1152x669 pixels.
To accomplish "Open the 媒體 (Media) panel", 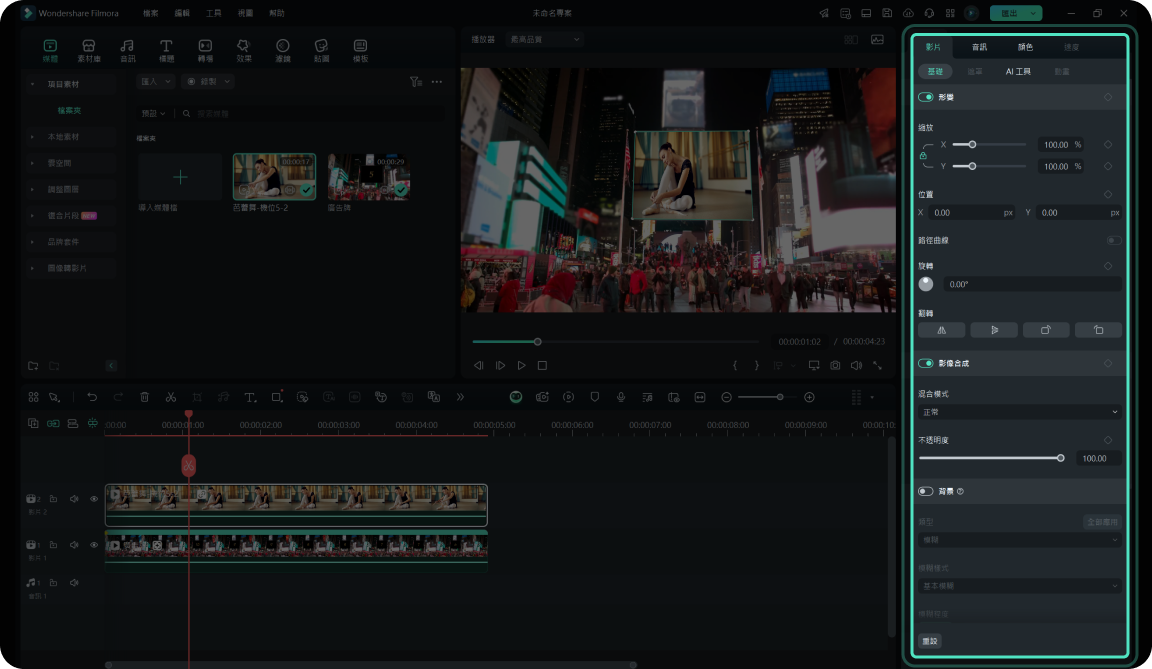I will click(50, 50).
